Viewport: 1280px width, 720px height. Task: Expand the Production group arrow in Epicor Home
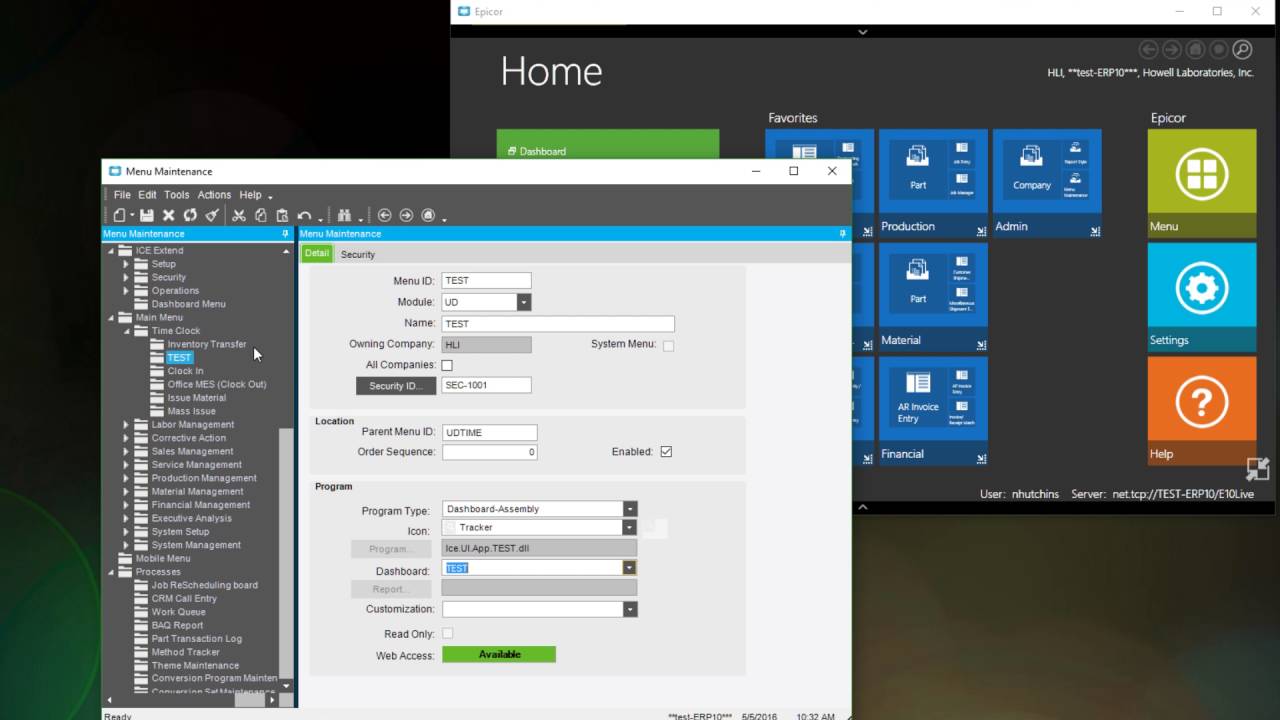coord(981,231)
